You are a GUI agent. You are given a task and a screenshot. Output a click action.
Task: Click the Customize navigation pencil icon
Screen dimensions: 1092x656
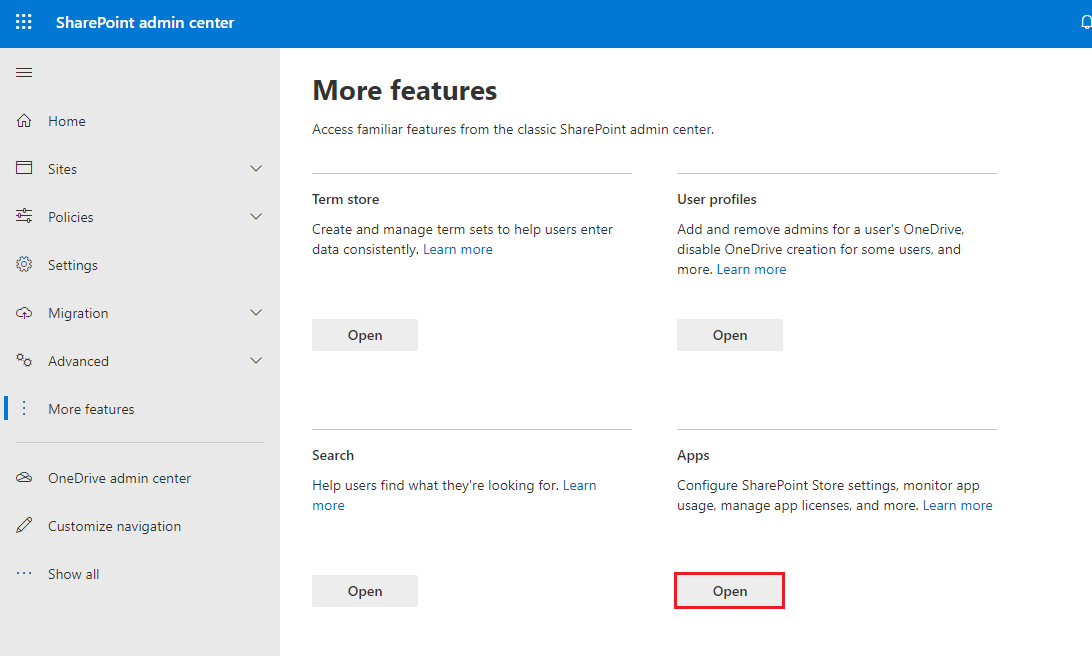click(24, 525)
